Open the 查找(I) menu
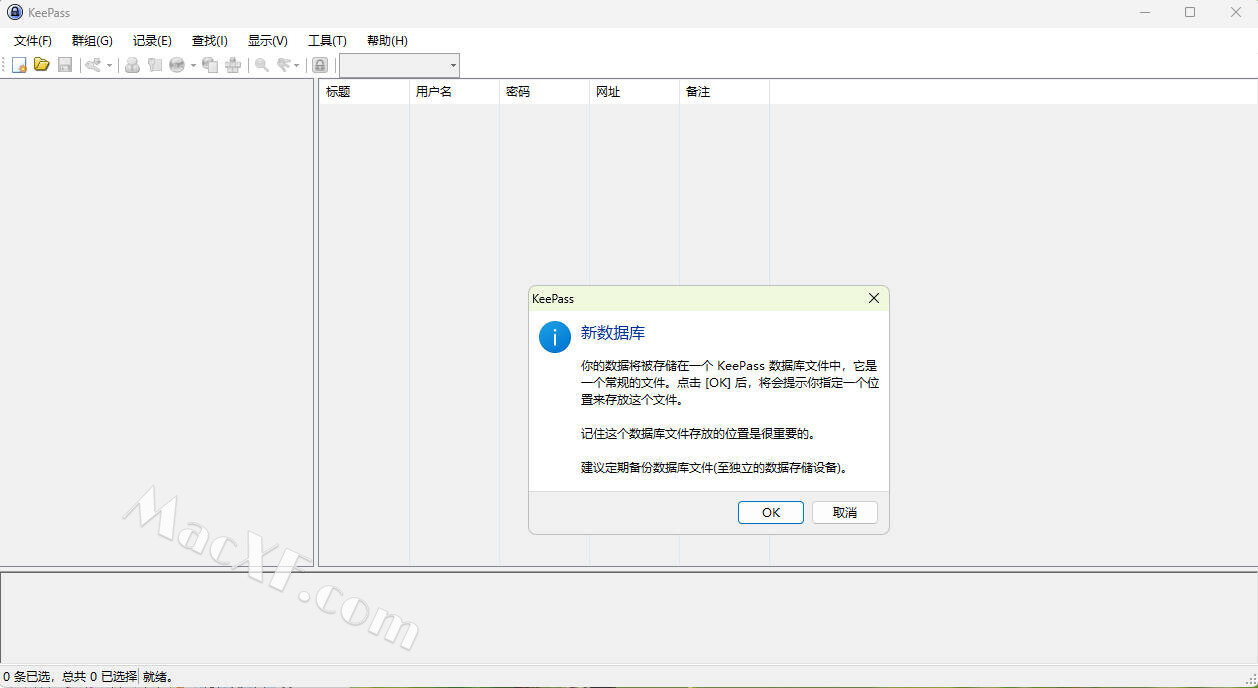The width and height of the screenshot is (1258, 688). (x=210, y=41)
